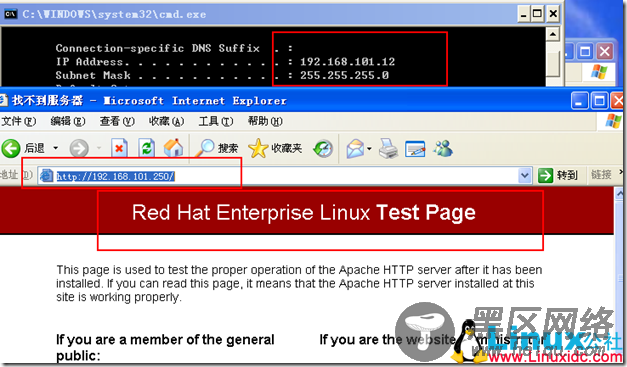Click the IP address 192.168.101.12 text
The image size is (627, 367).
(x=347, y=62)
